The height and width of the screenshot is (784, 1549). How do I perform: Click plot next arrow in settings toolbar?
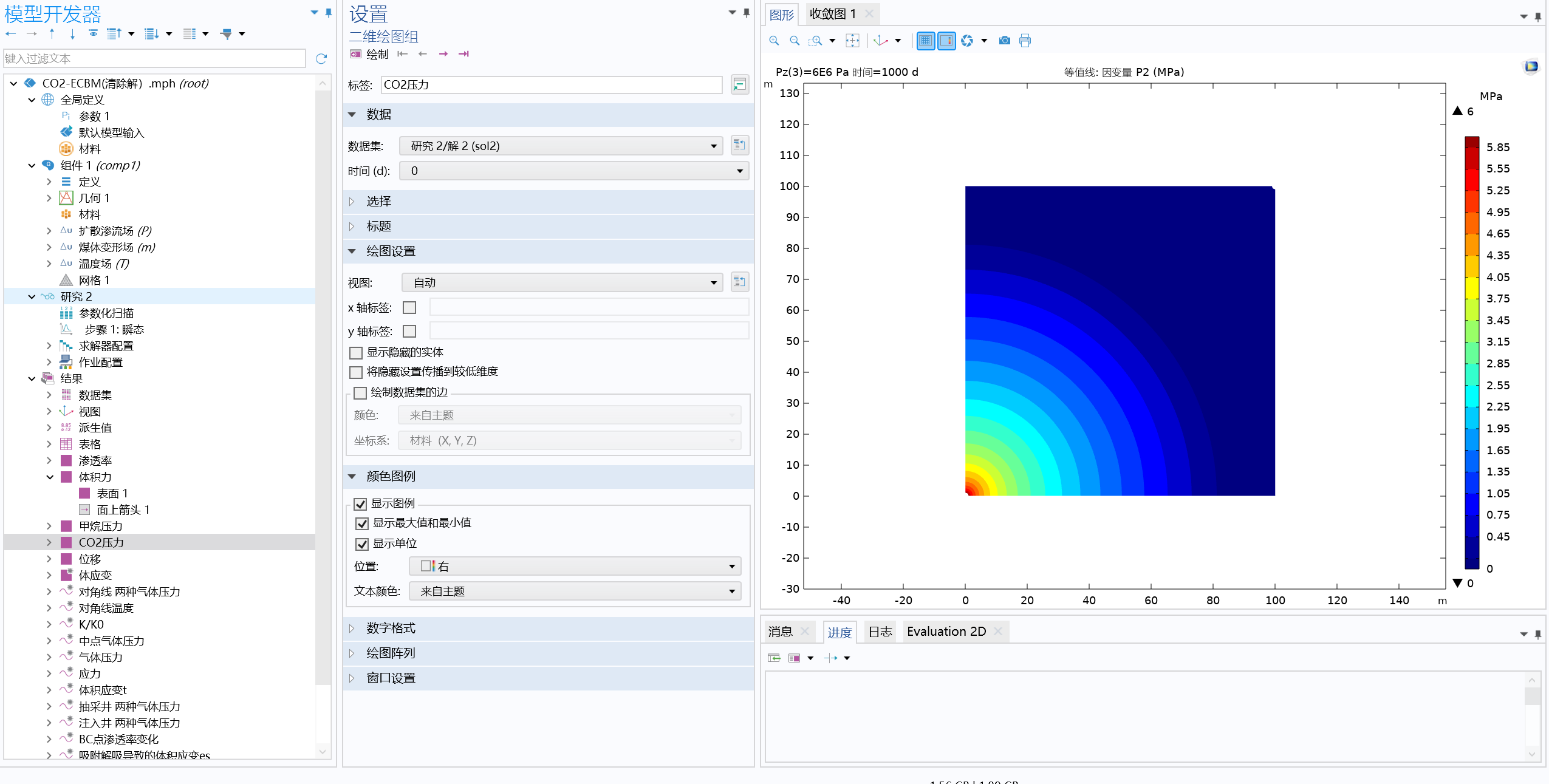tap(443, 54)
